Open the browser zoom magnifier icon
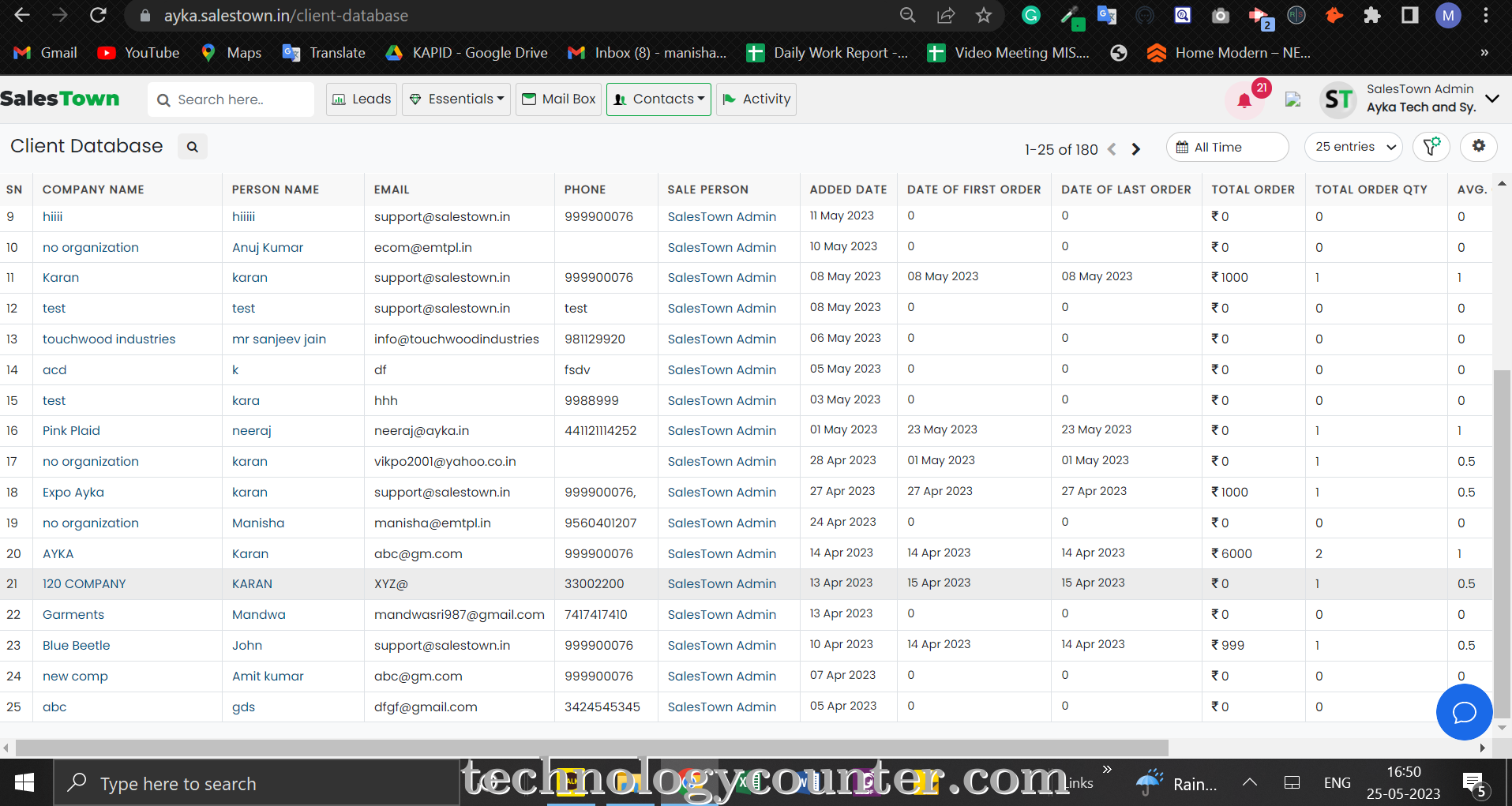Viewport: 1512px width, 806px height. [x=908, y=15]
